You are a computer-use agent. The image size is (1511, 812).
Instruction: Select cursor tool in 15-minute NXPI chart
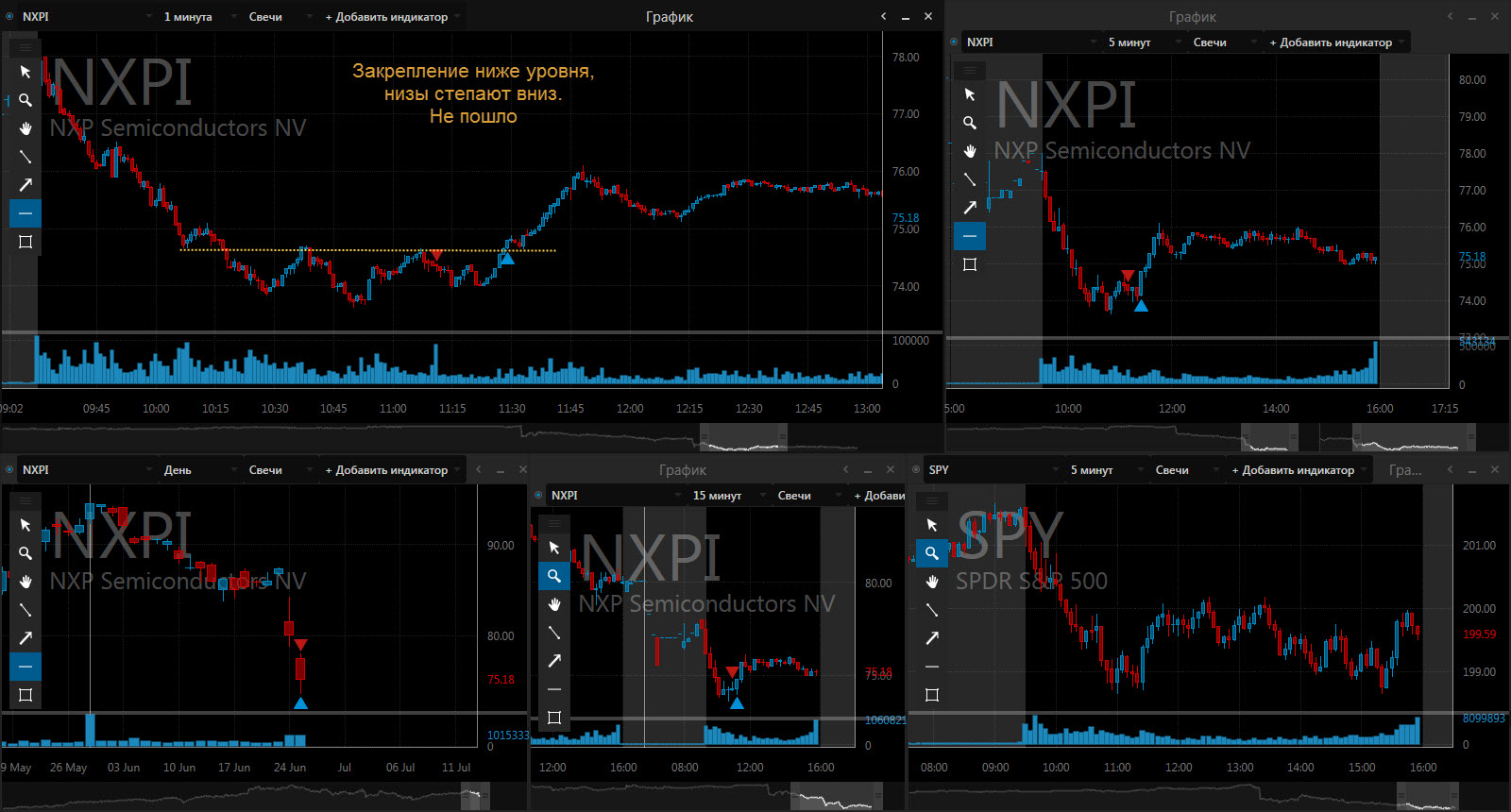554,548
